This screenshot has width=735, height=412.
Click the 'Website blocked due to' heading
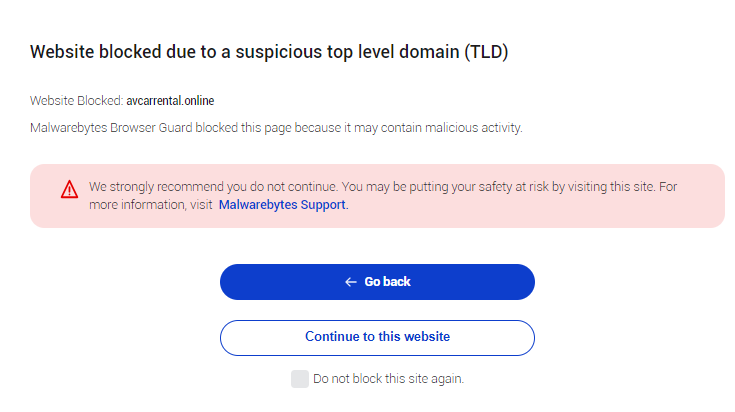120,52
